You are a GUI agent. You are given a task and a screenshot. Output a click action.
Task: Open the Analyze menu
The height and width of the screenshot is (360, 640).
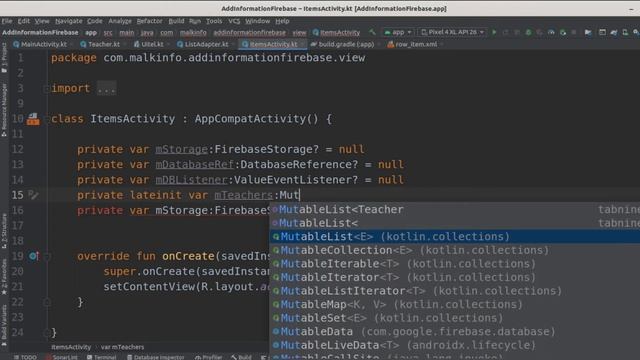[x=120, y=21]
